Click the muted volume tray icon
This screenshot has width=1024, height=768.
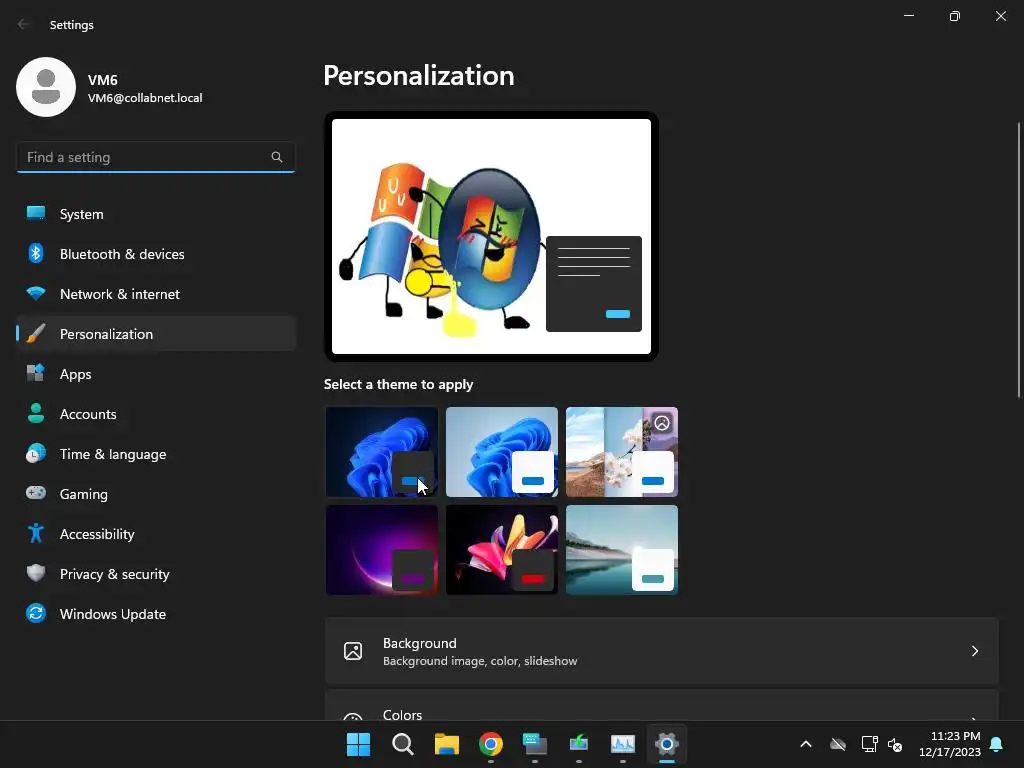point(895,744)
